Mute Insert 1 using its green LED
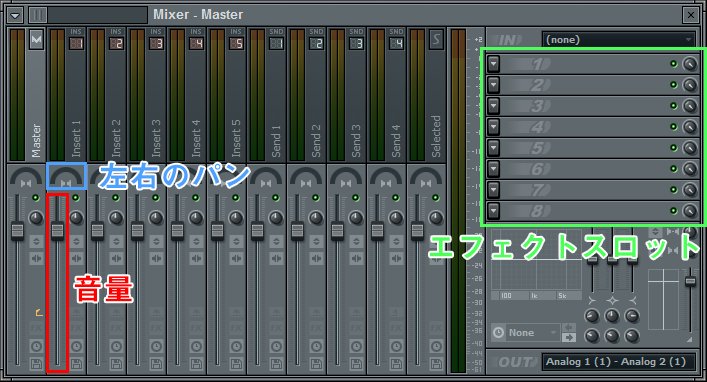 click(x=76, y=198)
